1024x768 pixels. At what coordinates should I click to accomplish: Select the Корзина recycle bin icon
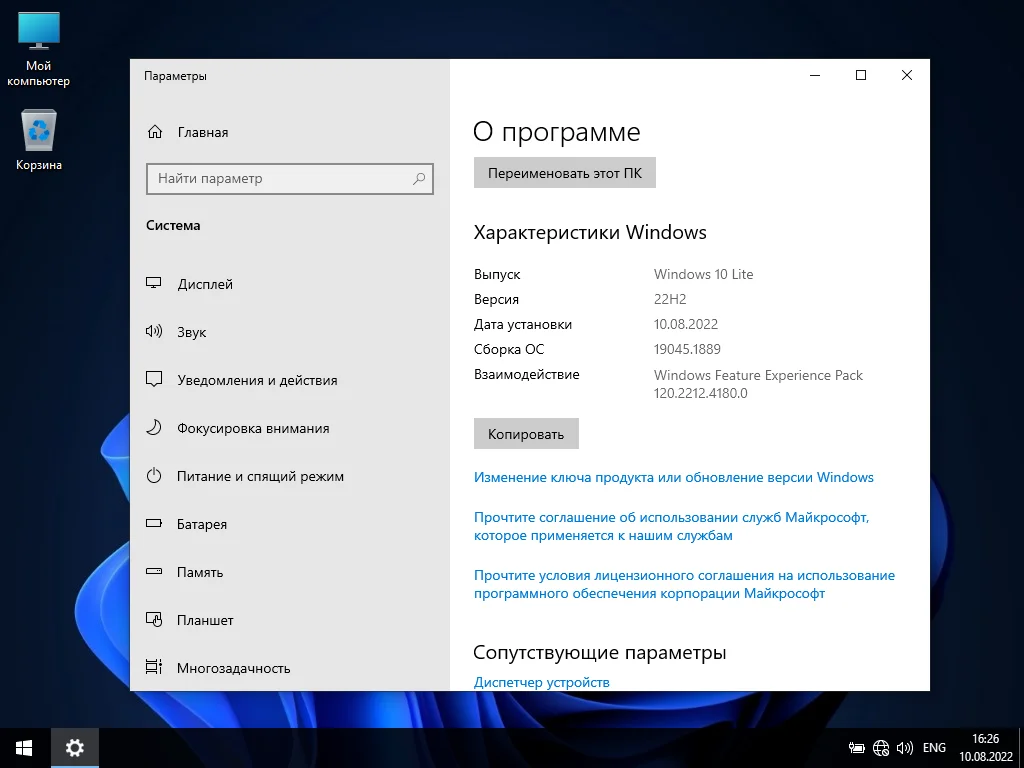39,140
